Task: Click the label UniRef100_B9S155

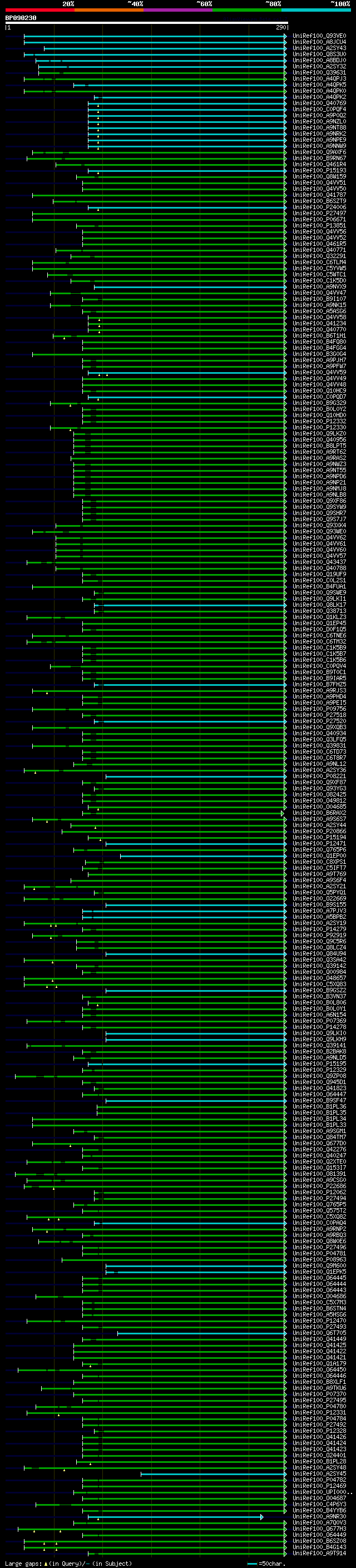Action: 319,904
